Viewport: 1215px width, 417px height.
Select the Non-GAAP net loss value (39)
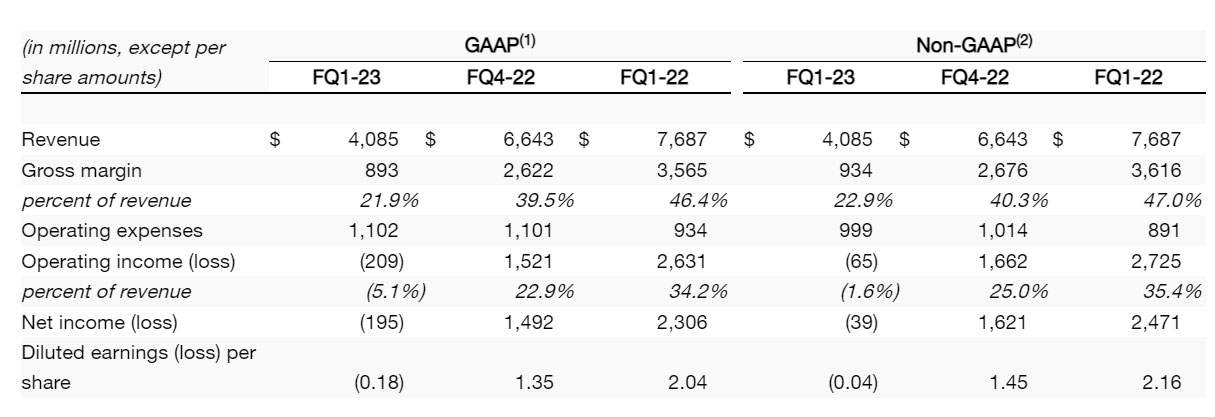point(853,322)
